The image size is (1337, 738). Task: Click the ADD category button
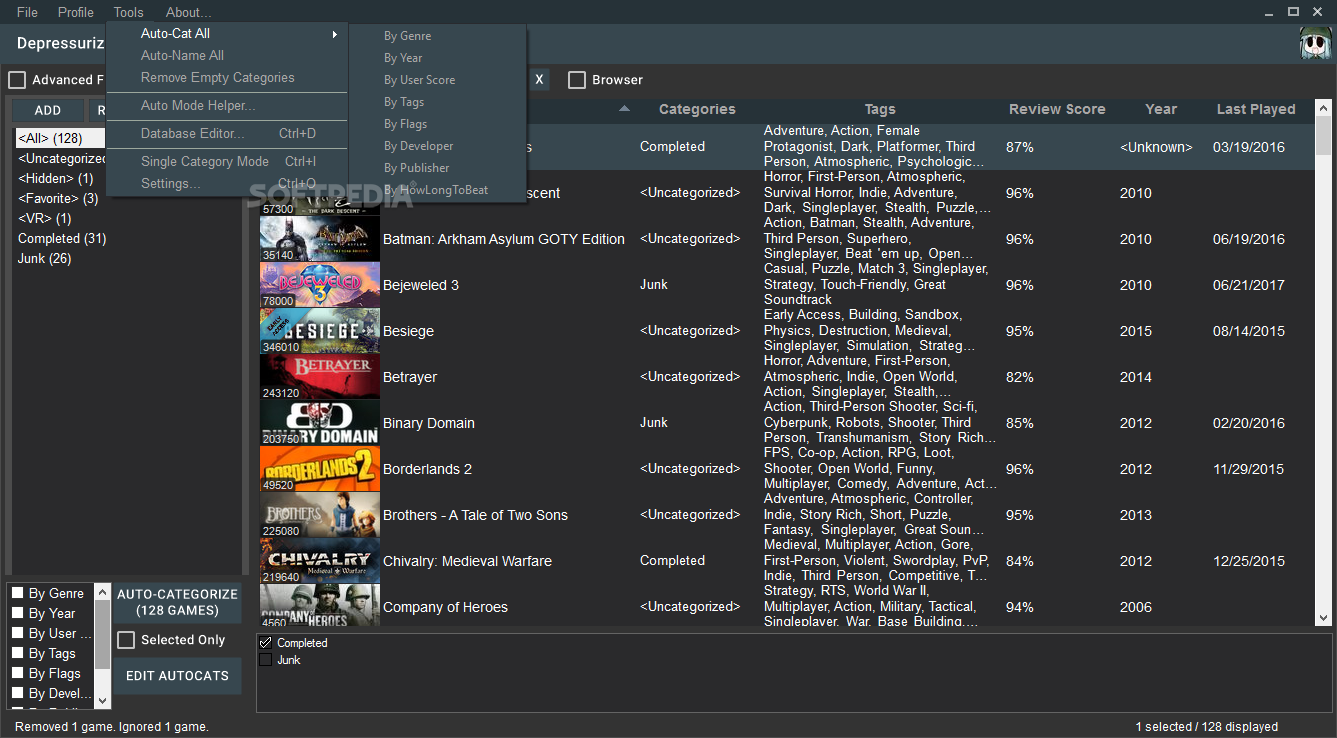(x=48, y=110)
